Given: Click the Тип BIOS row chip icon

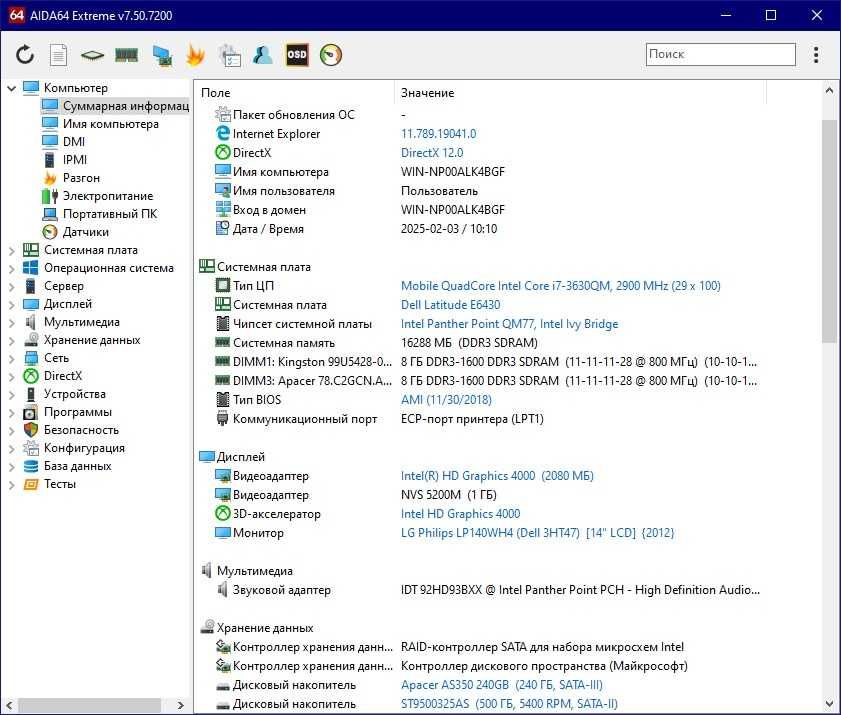Looking at the screenshot, I should pyautogui.click(x=223, y=400).
